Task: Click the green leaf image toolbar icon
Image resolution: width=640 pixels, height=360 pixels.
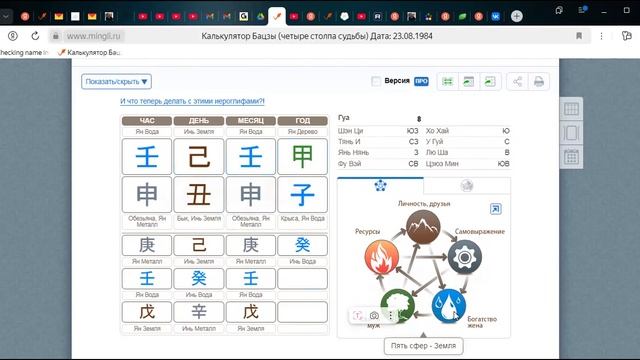Action: [x=490, y=81]
